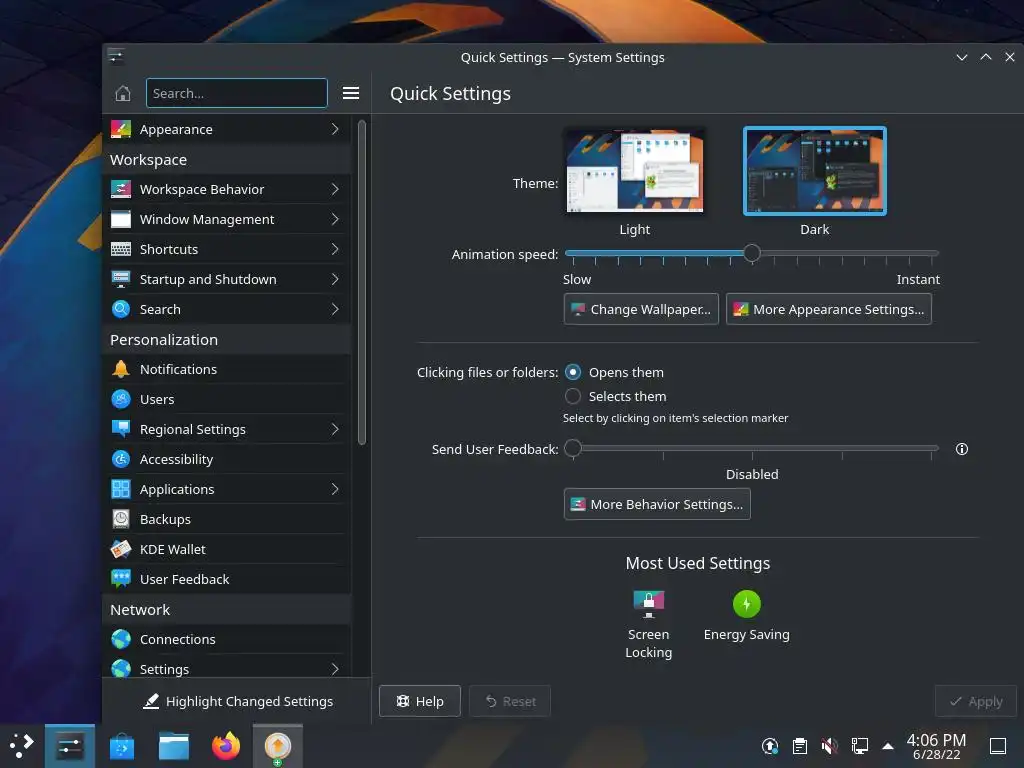
Task: Open the KDE Wallet settings entry
Action: point(227,549)
